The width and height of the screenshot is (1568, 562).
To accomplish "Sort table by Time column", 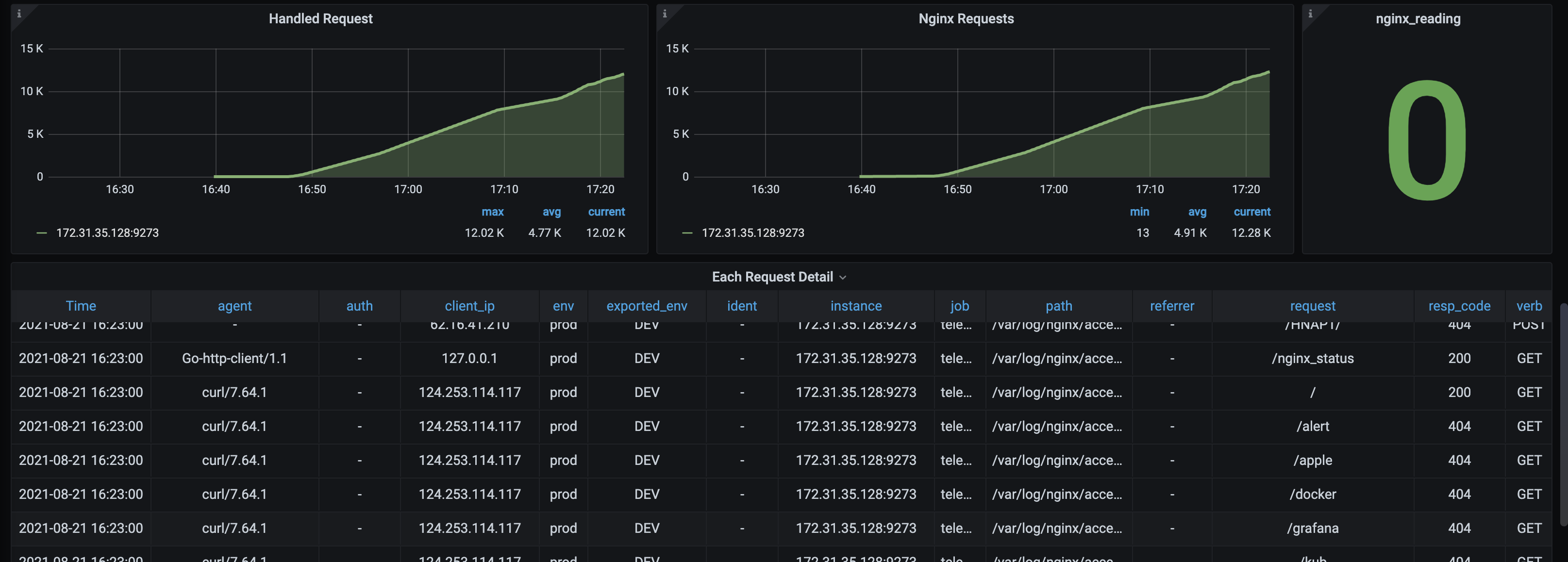I will pos(81,306).
